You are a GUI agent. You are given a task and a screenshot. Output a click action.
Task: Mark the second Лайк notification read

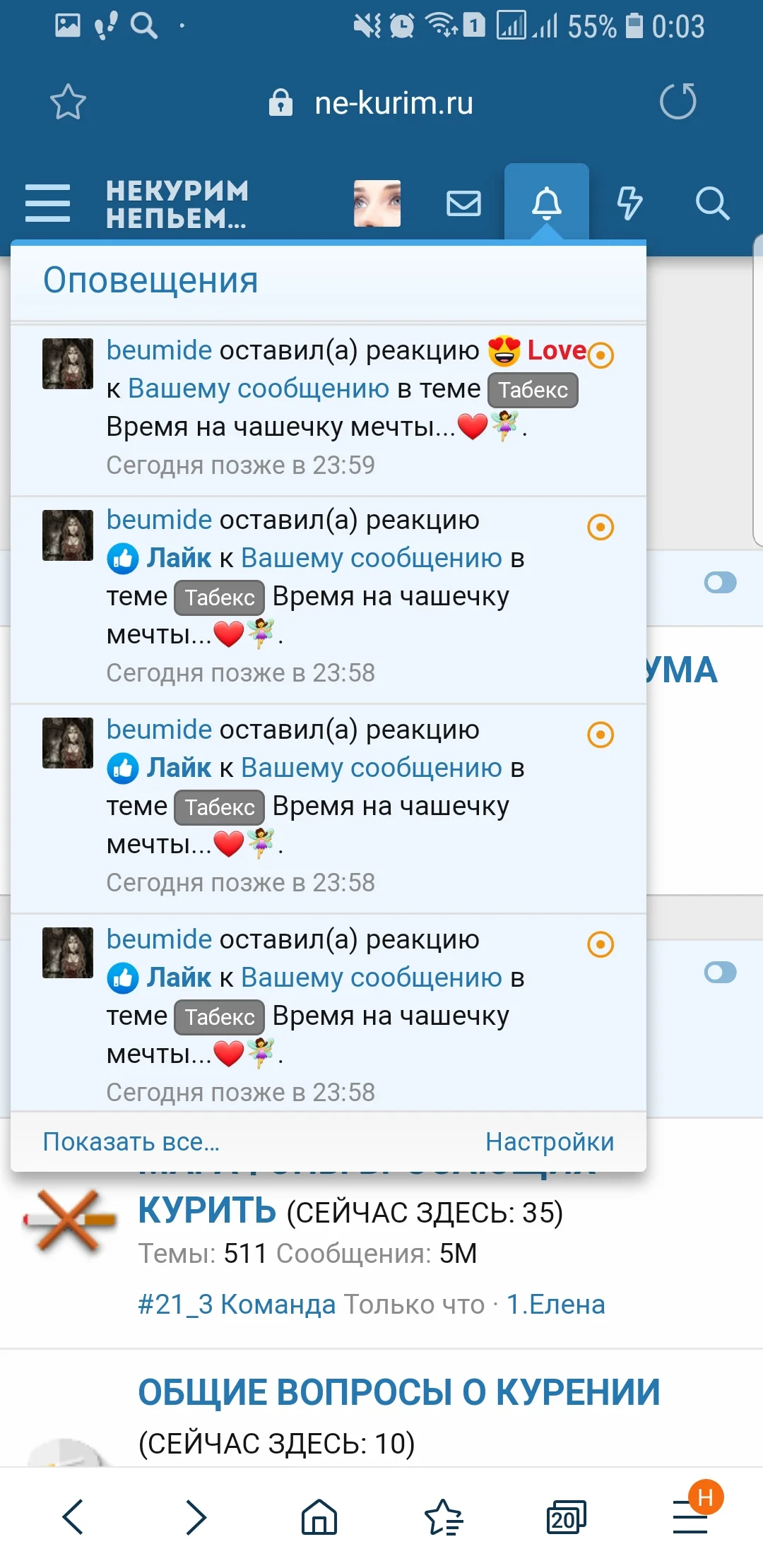click(x=601, y=735)
